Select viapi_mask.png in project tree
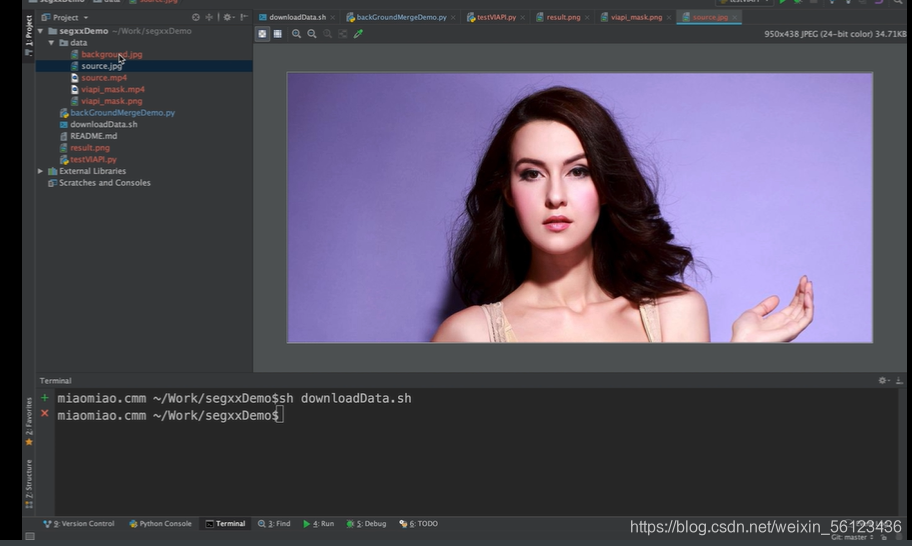This screenshot has width=912, height=546. coord(112,101)
